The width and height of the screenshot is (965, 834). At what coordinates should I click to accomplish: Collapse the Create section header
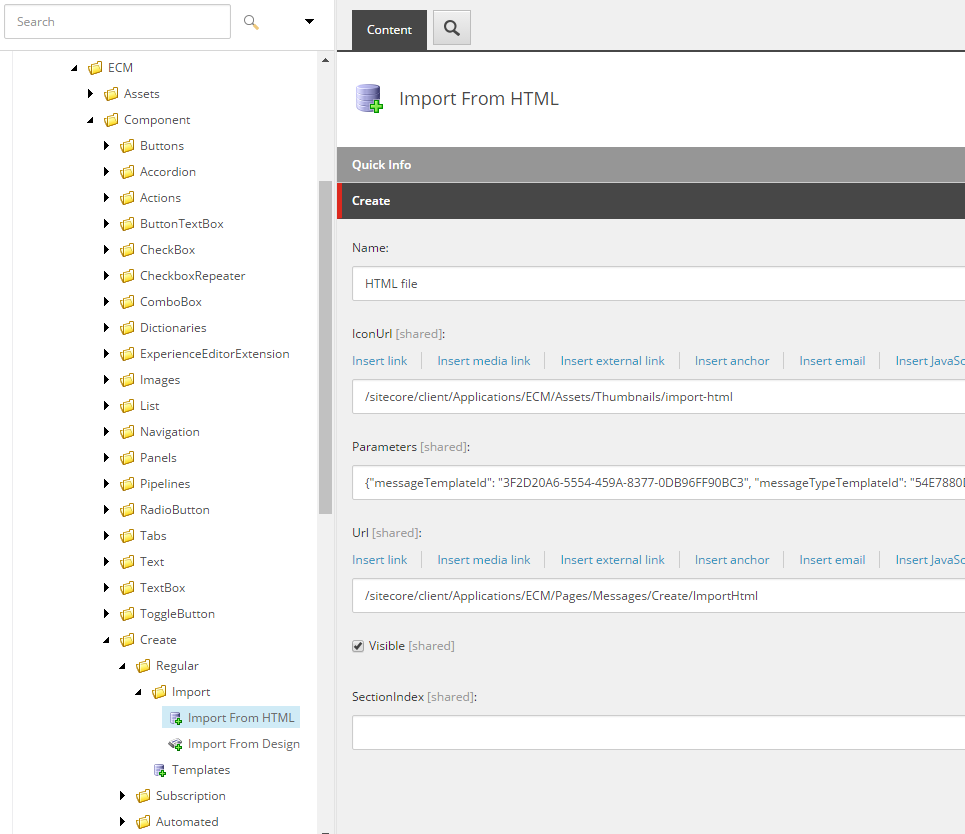pos(651,201)
